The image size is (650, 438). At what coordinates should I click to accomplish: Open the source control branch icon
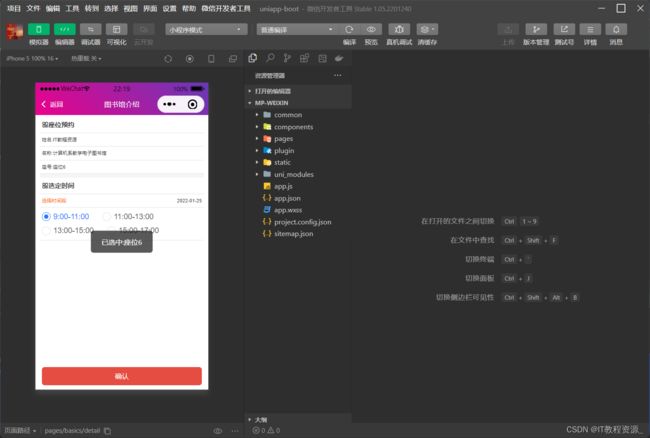tap(287, 58)
